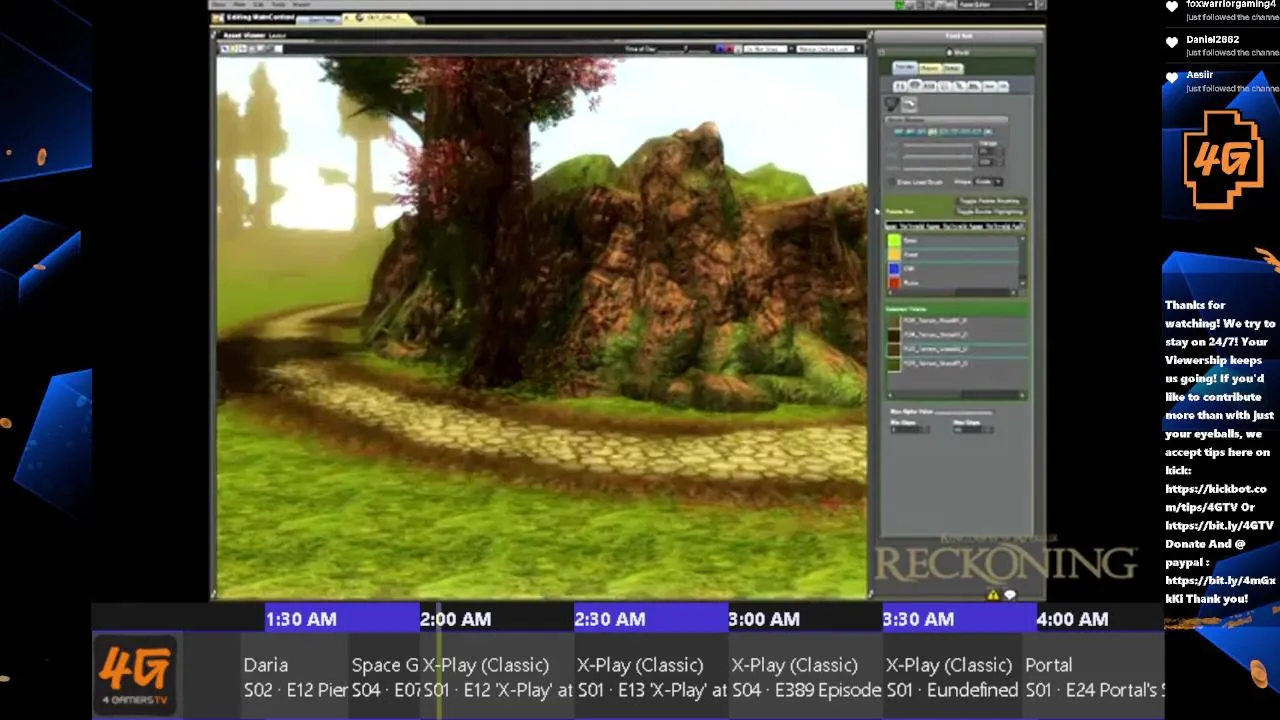This screenshot has width=1280, height=720.
Task: Select the X-Play (Classic) S04 E389 entry
Action: (805, 677)
